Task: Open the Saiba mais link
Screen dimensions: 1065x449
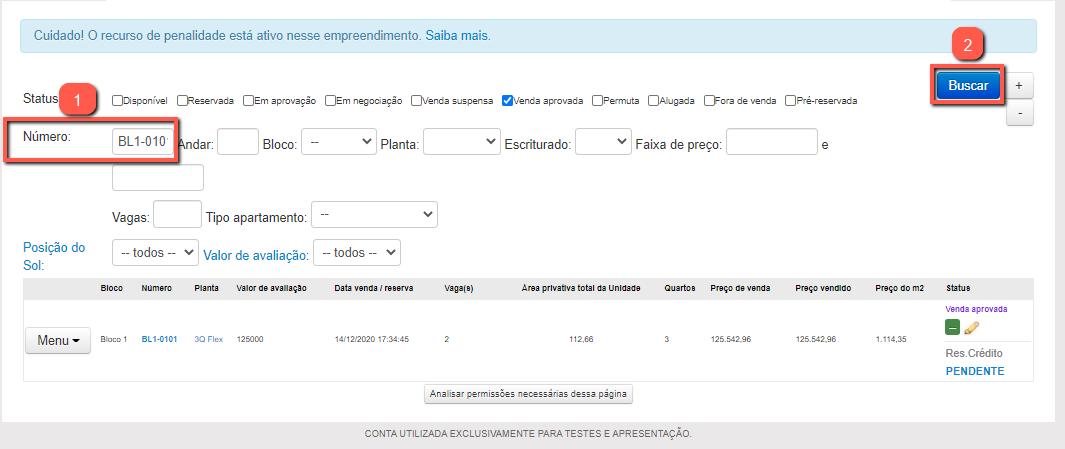Action: [457, 35]
